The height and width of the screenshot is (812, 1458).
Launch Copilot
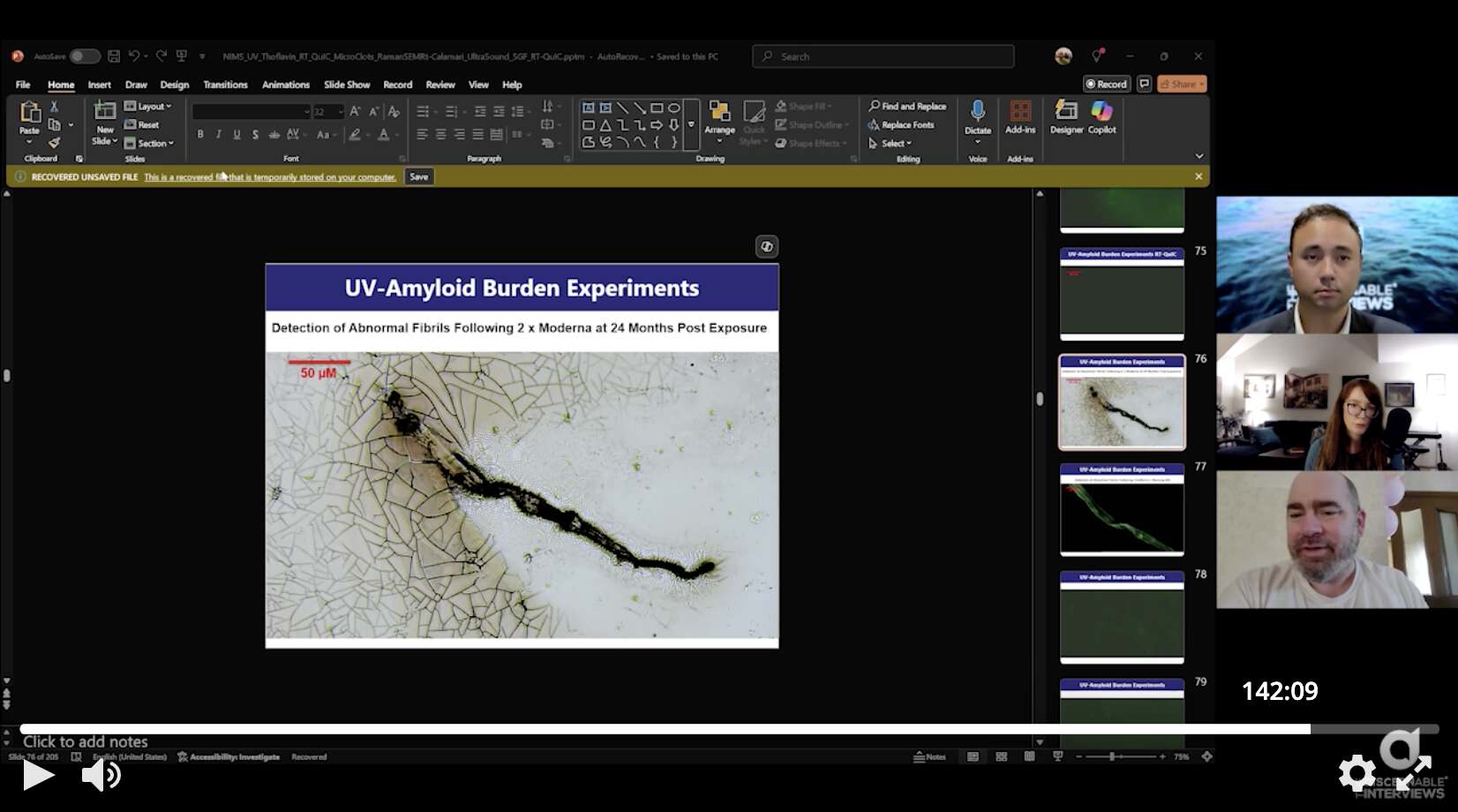point(1102,117)
